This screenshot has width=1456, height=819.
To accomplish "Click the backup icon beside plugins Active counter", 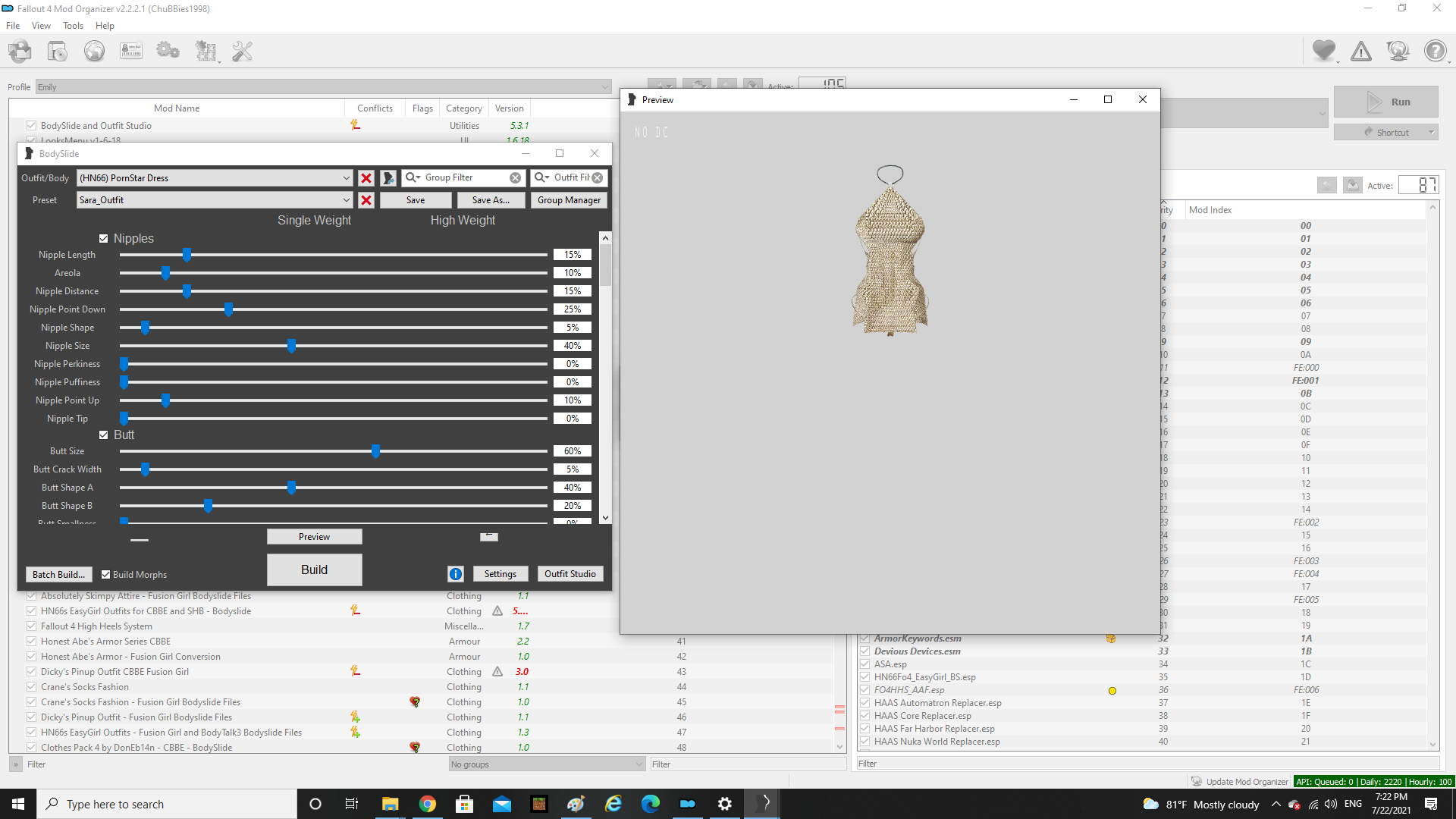I will click(1353, 185).
